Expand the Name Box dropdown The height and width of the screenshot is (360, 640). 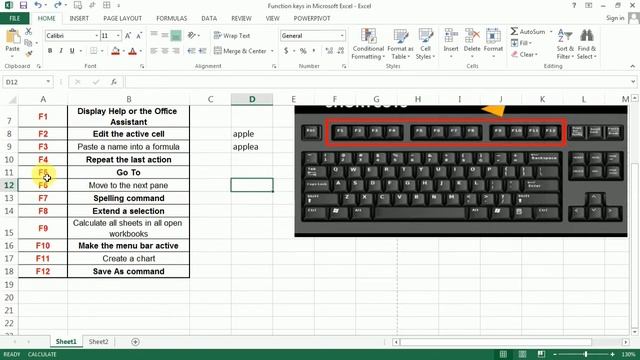(48, 82)
